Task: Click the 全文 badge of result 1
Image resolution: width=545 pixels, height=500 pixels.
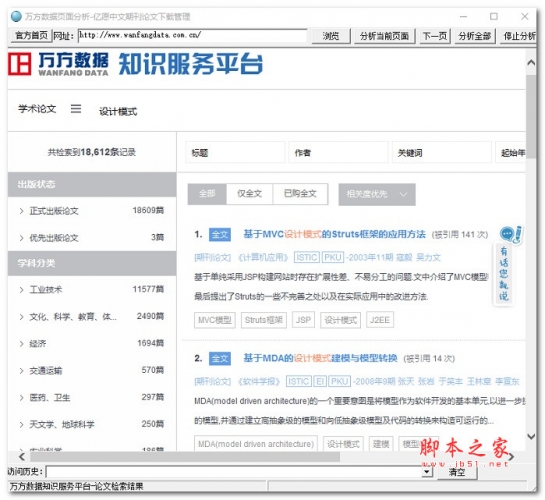Action: coord(220,235)
